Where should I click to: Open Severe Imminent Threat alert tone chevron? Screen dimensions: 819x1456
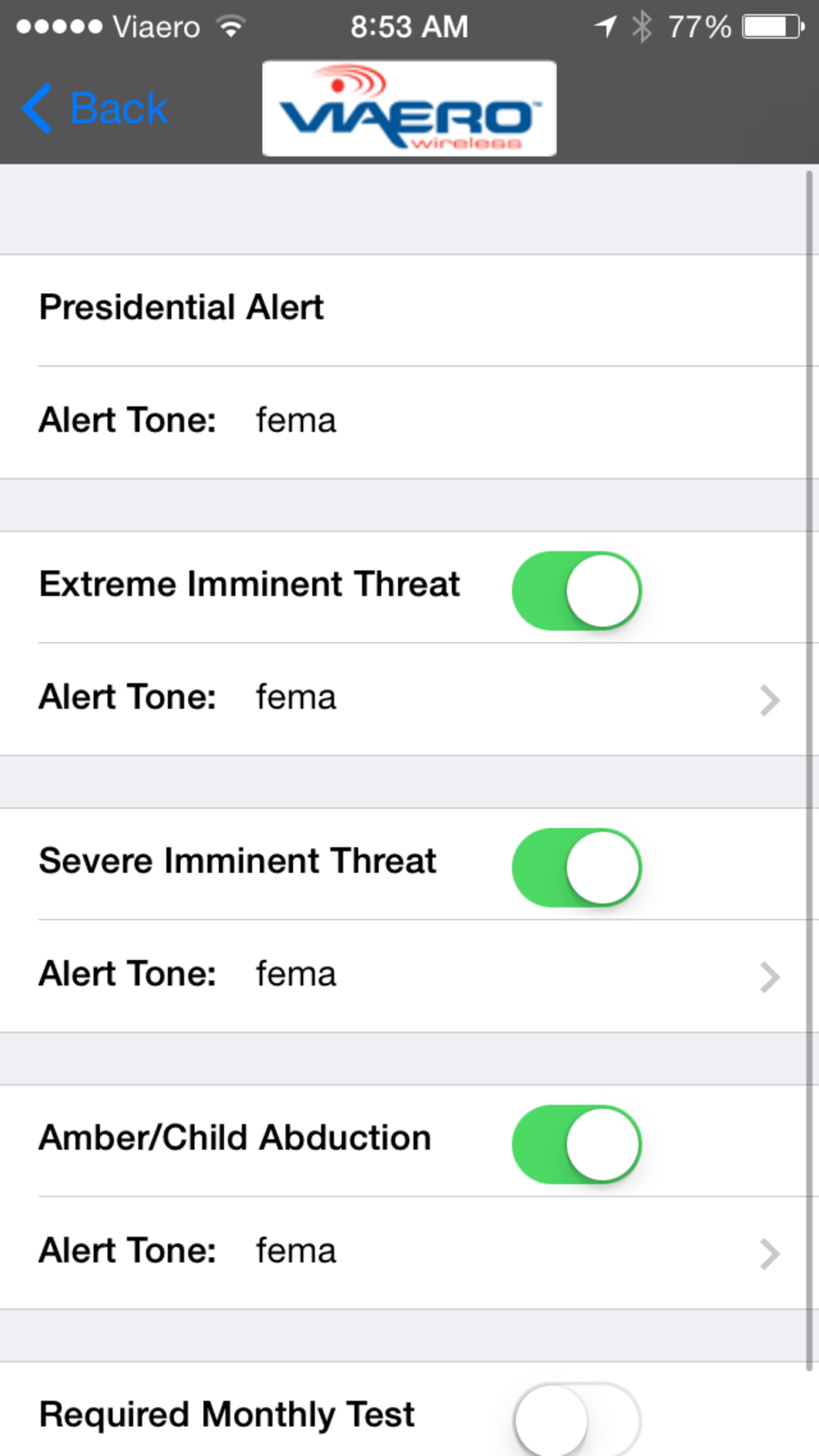pos(769,977)
